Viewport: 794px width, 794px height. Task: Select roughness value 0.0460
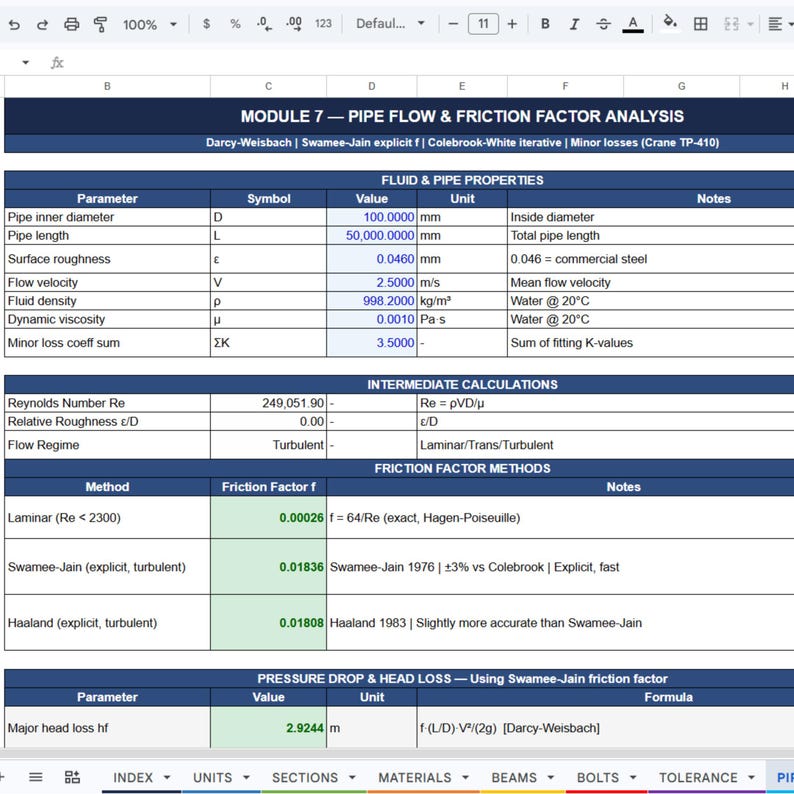click(x=372, y=259)
